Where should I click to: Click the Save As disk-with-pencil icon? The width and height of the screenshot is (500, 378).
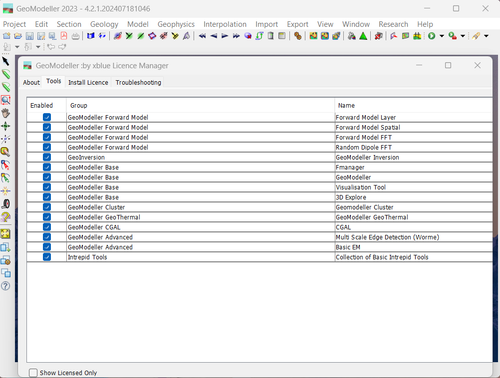[41, 36]
